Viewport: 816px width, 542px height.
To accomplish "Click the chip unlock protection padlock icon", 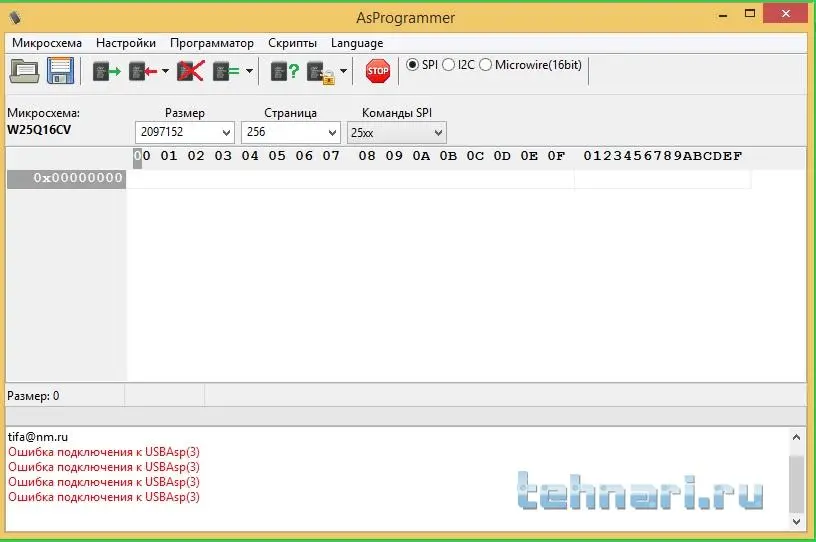I will pos(321,73).
